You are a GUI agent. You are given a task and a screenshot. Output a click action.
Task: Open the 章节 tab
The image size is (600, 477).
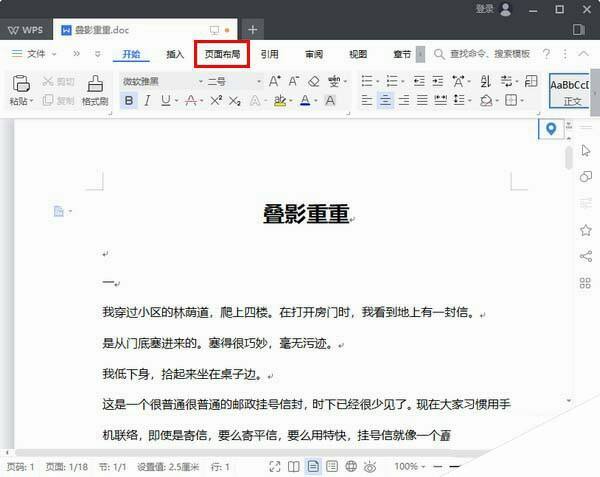click(x=402, y=54)
